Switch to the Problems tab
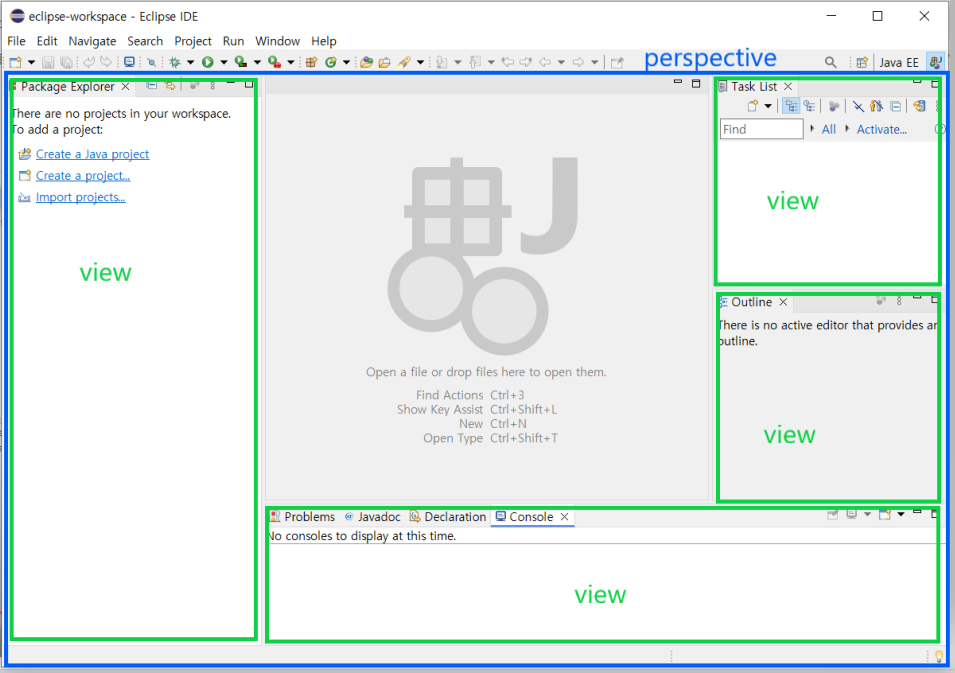 [x=303, y=516]
